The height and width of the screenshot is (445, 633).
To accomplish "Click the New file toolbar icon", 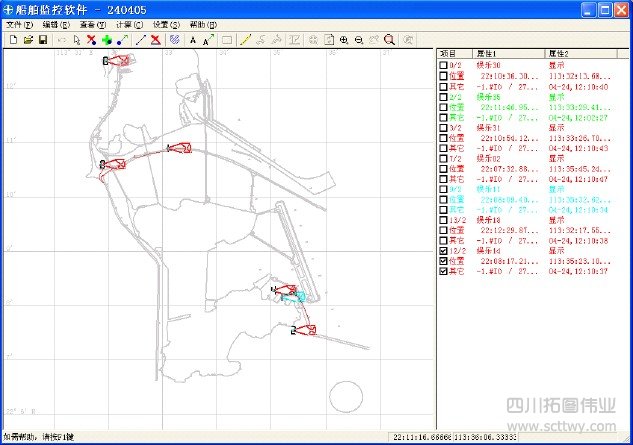I will pos(13,40).
